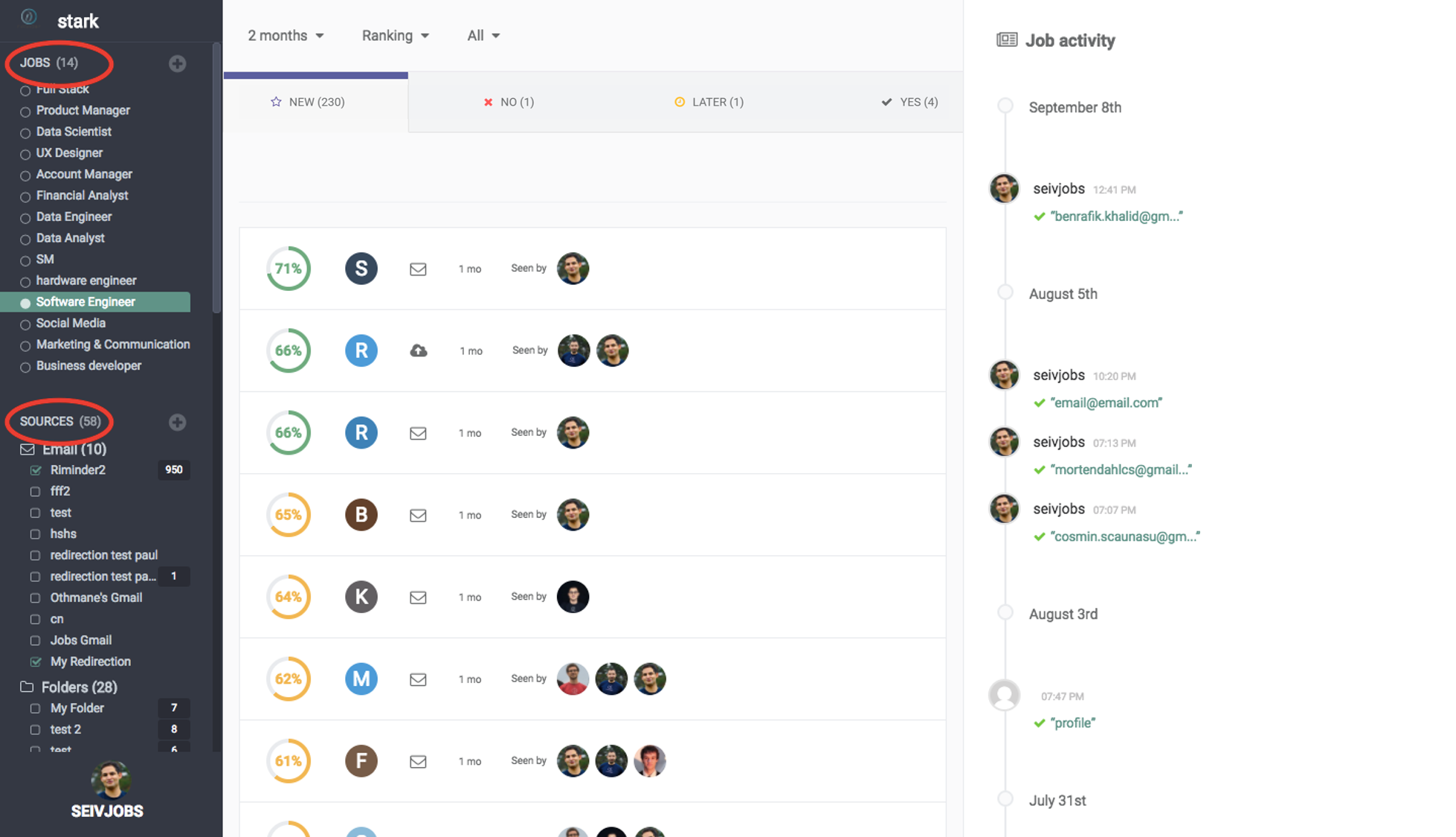This screenshot has height=837, width=1456.
Task: Click the Job activity newspaper icon
Action: [x=1007, y=40]
